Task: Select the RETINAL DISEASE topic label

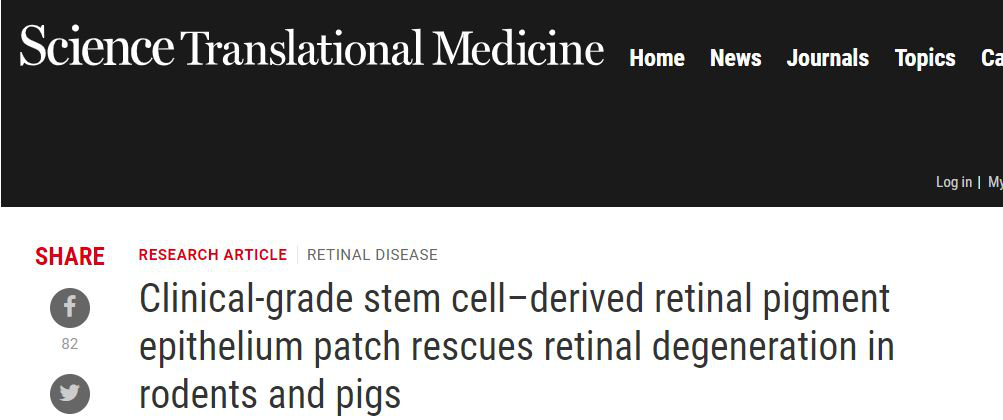Action: 372,255
